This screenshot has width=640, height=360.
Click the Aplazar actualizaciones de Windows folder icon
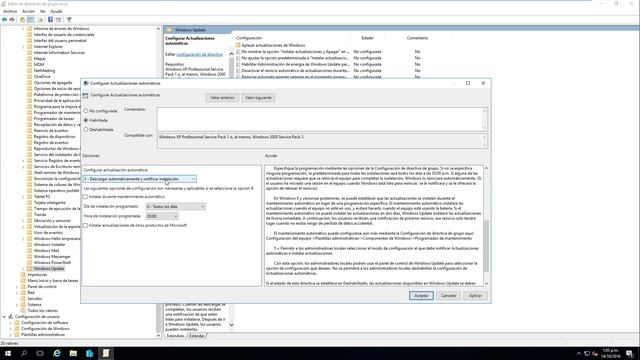click(238, 45)
